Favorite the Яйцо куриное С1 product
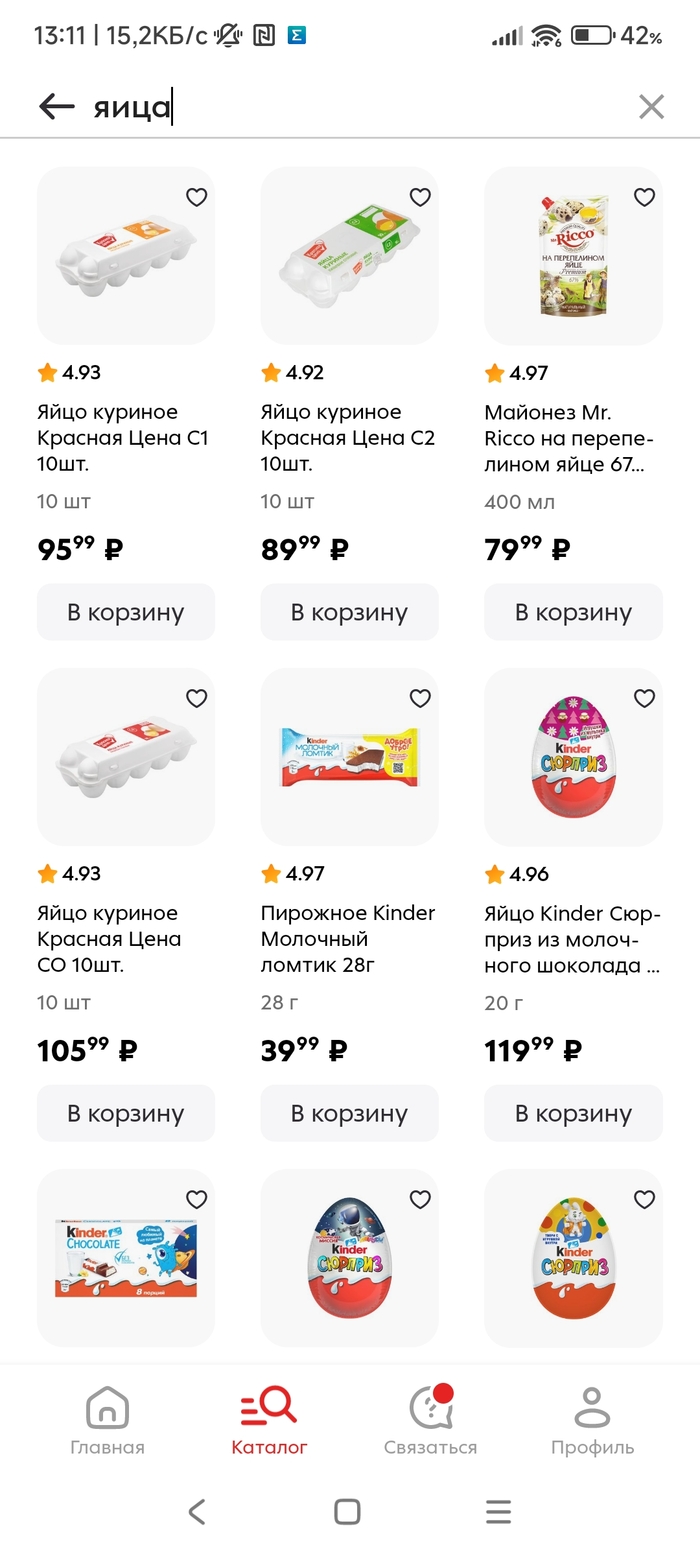 (x=196, y=198)
